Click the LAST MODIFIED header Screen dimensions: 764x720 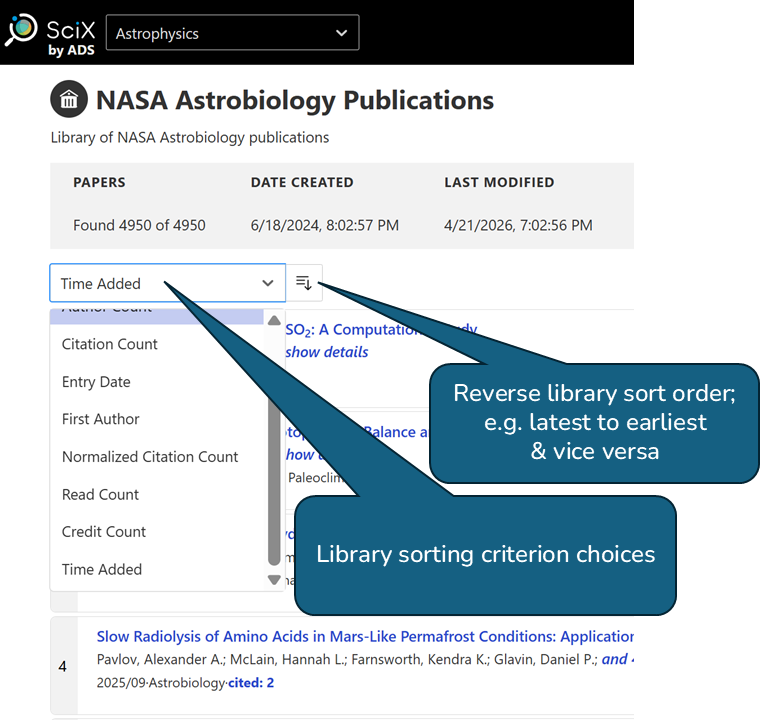point(499,182)
